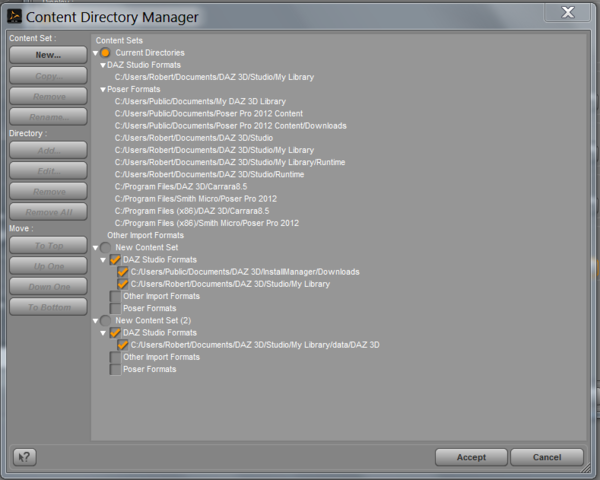Uncheck the InstallManager/Downloads directory checkbox
600x480 pixels.
coord(122,272)
